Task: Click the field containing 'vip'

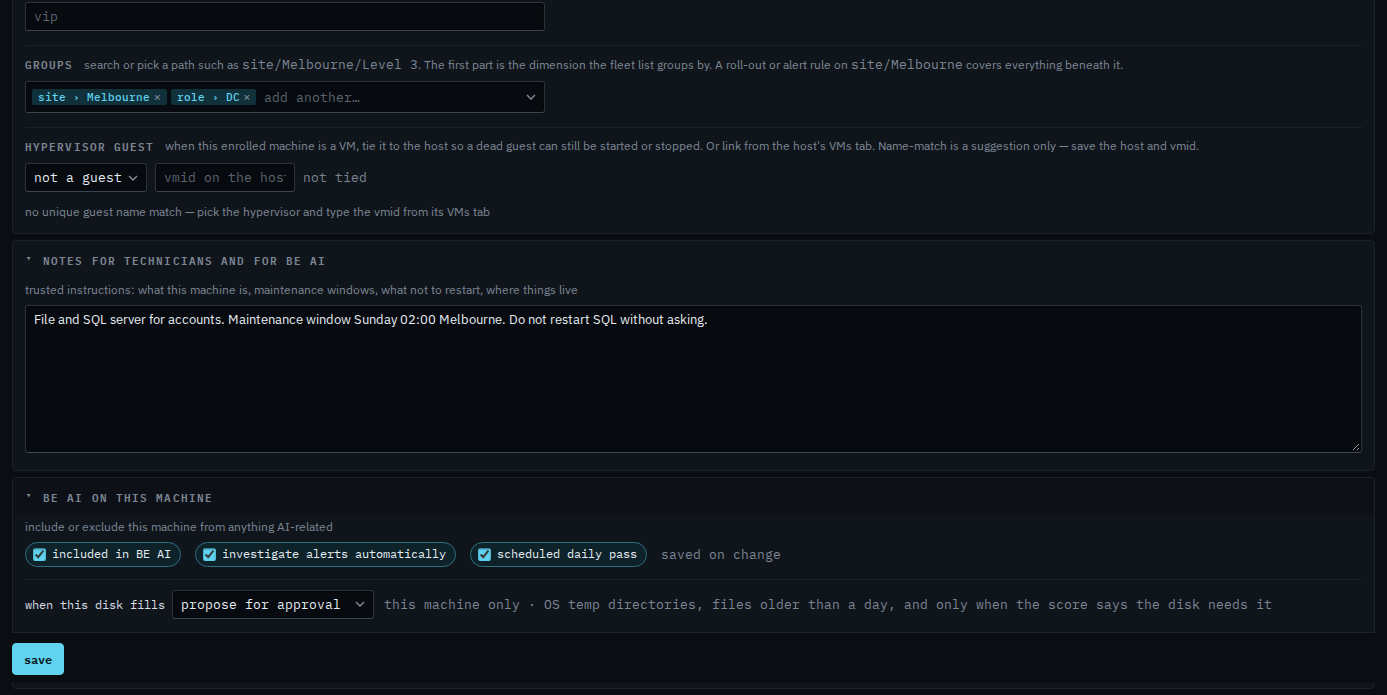Action: (x=285, y=16)
